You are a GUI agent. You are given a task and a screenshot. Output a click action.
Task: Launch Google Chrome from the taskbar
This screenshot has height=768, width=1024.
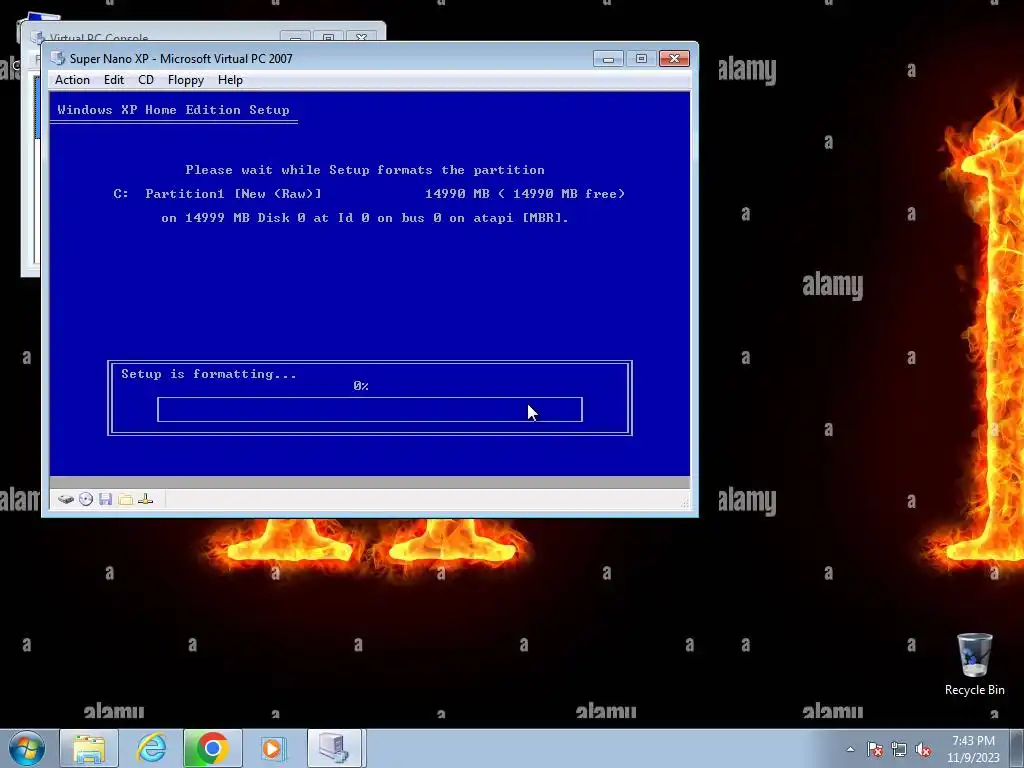coord(212,748)
